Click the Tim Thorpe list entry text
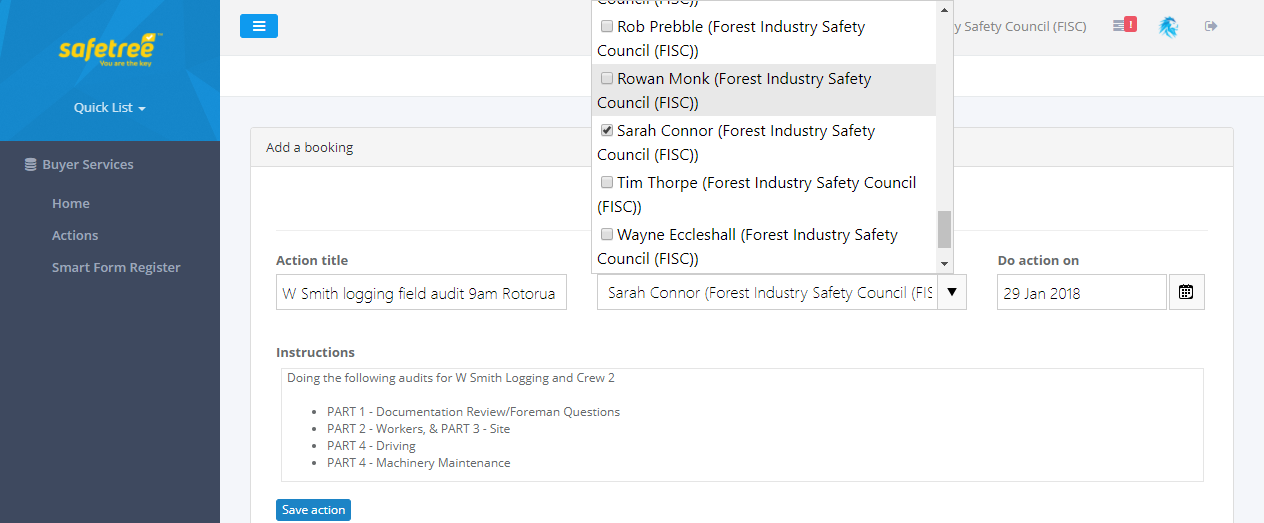1264x523 pixels. 756,195
